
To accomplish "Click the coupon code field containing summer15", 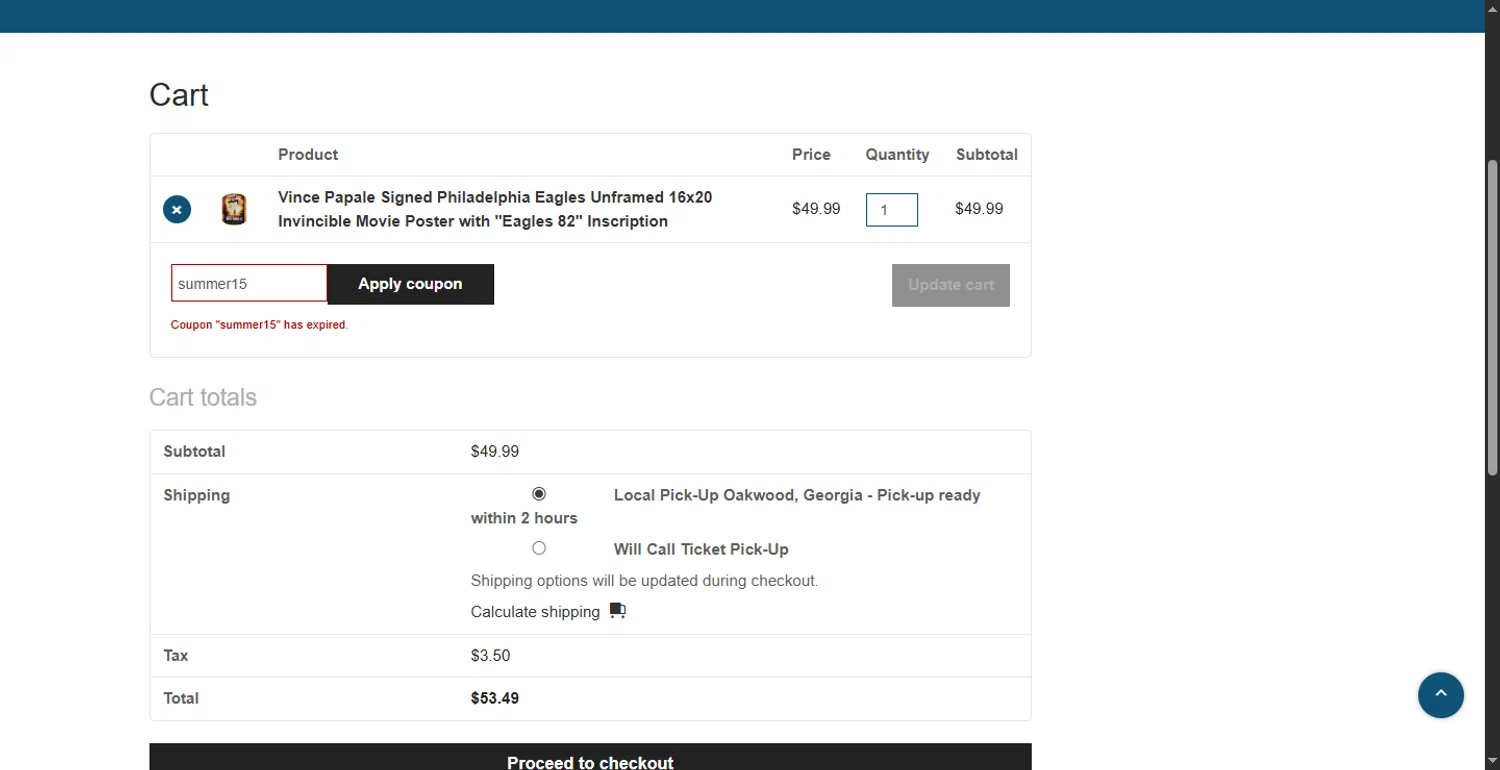I will click(x=249, y=284).
